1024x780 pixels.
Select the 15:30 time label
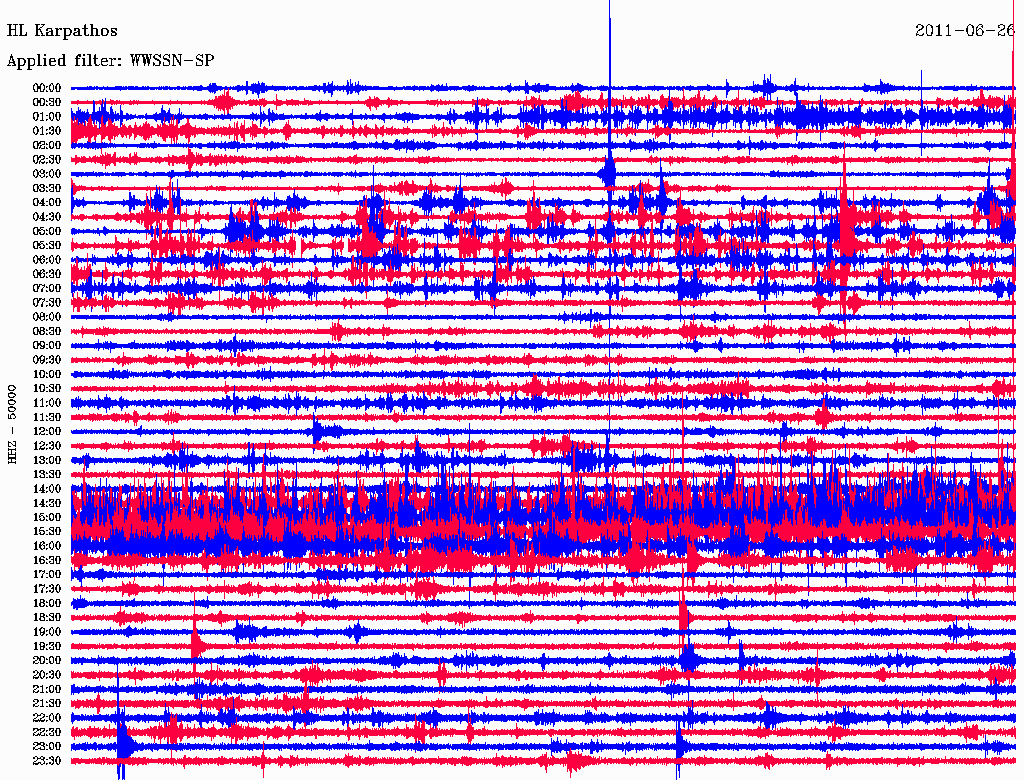47,532
